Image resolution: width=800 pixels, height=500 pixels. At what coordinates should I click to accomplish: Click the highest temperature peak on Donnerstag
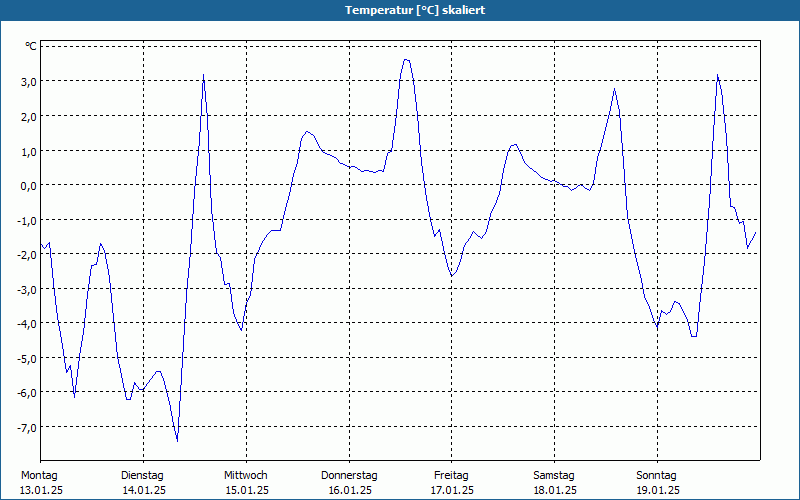(406, 60)
